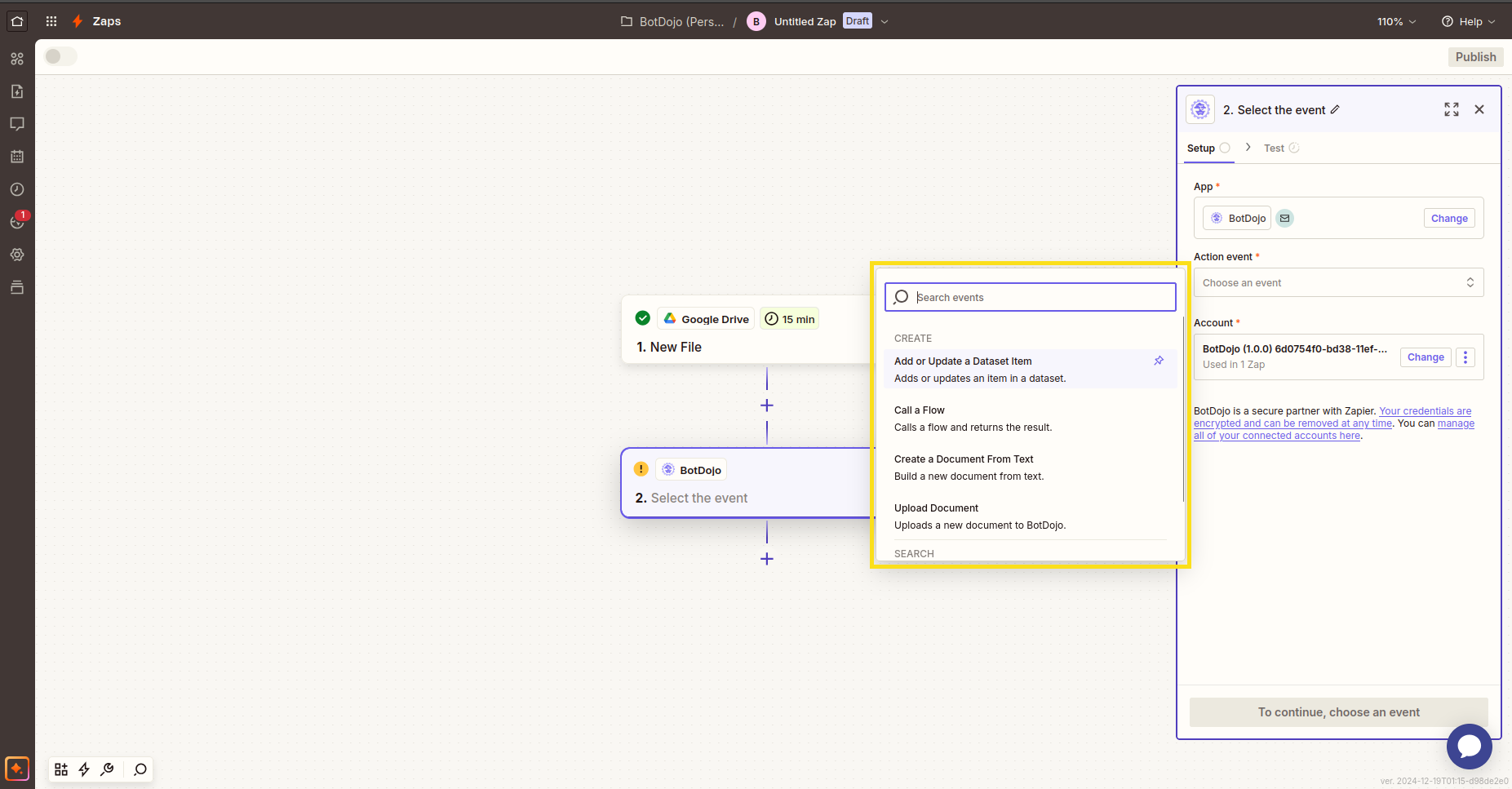Click the 15 min polling interval badge
This screenshot has width=1512, height=789.
click(790, 319)
